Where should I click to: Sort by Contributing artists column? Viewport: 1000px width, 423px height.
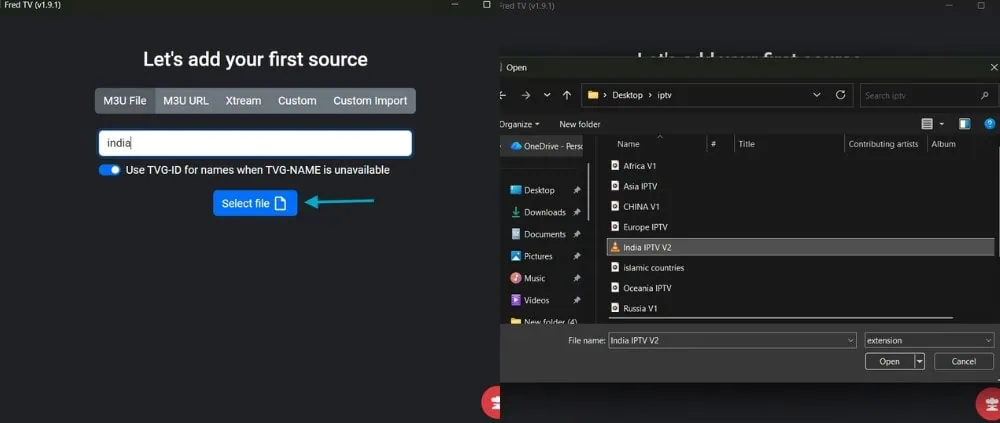885,144
